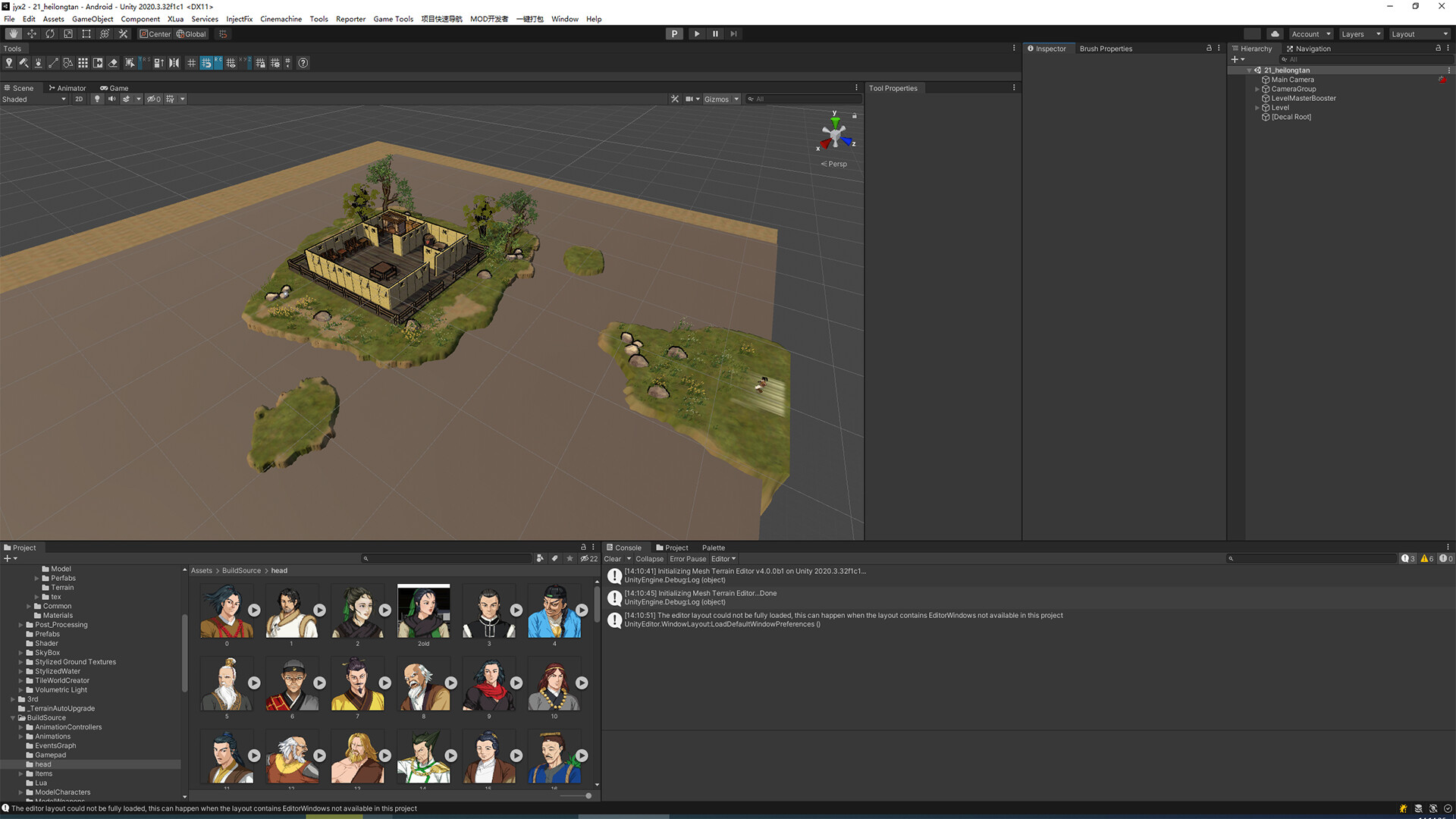Image resolution: width=1456 pixels, height=819 pixels.
Task: Click the Collaborate cloud icon near Account
Action: click(1275, 33)
